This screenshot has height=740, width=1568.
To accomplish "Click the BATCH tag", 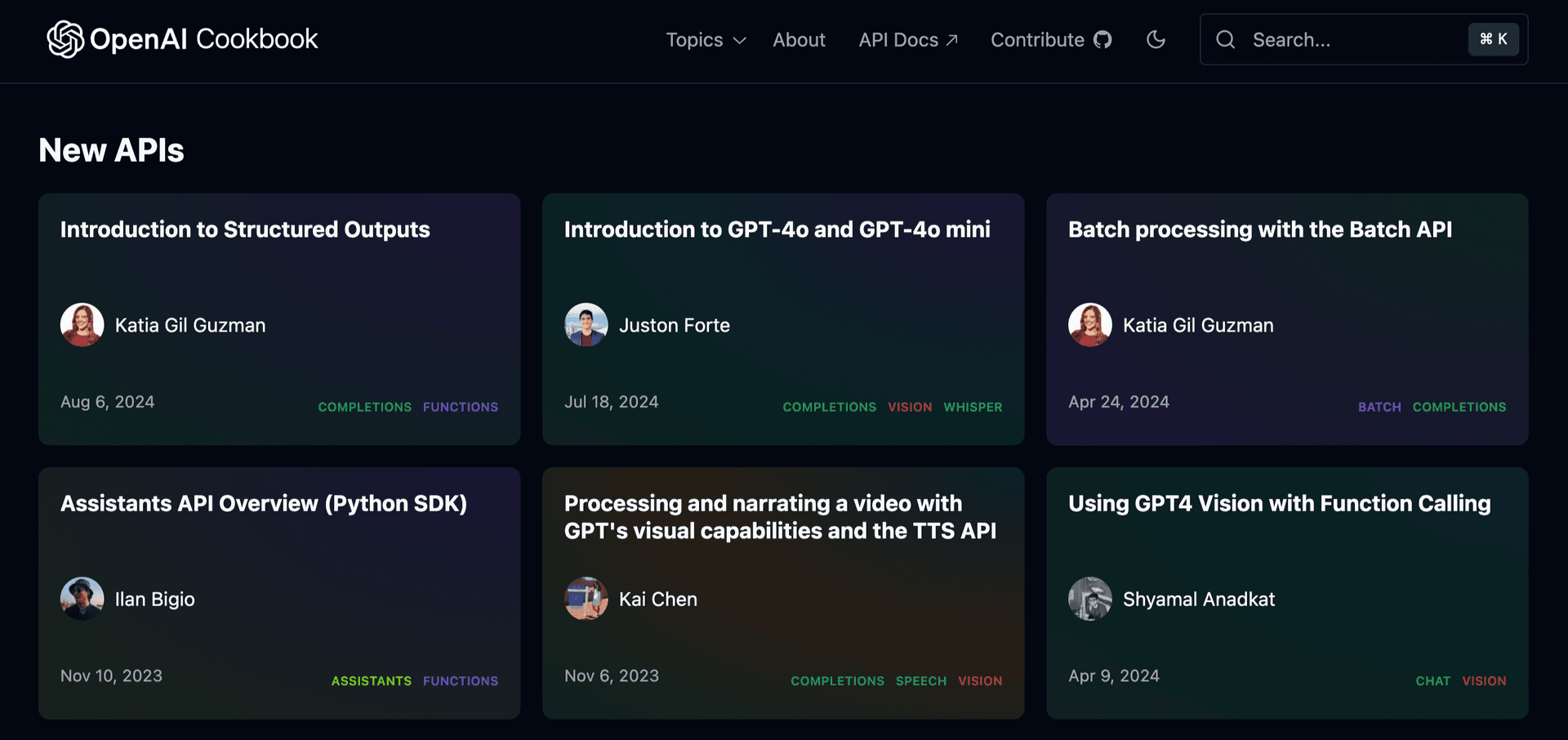I will (x=1379, y=407).
